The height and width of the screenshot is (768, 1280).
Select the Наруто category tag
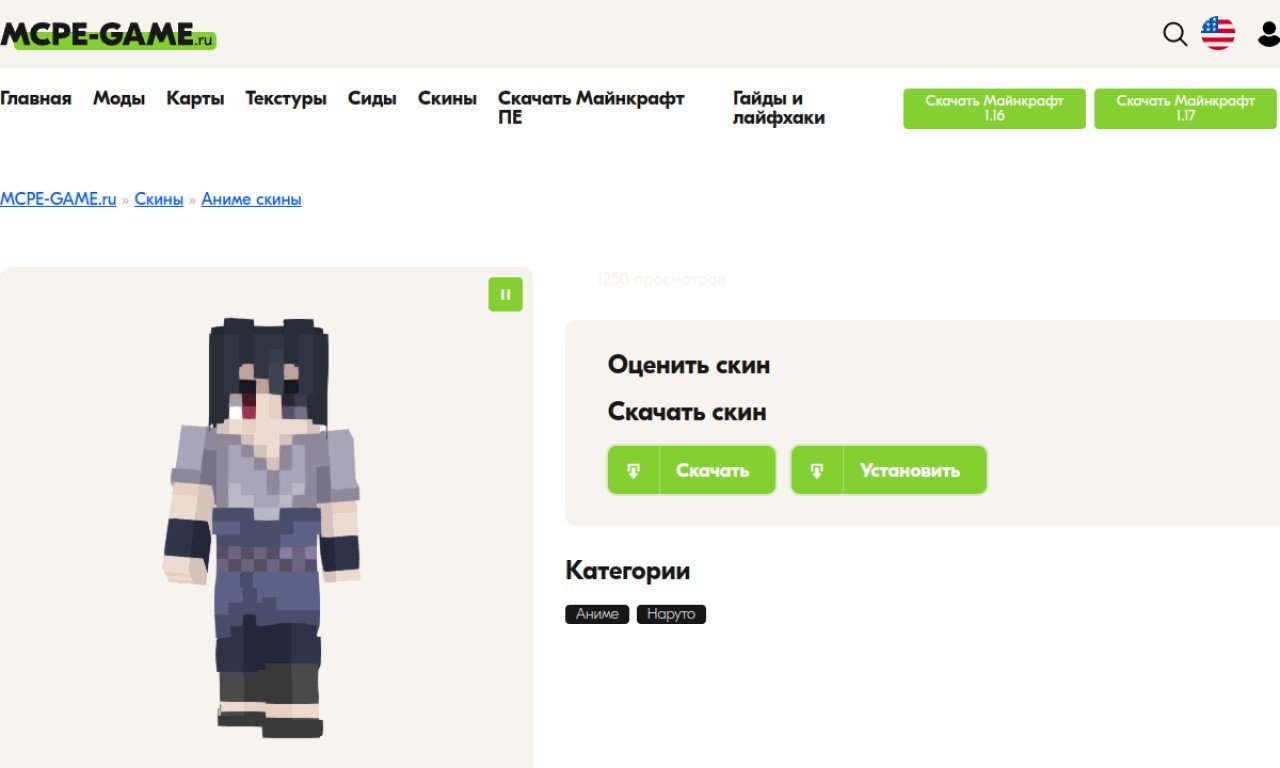point(671,614)
